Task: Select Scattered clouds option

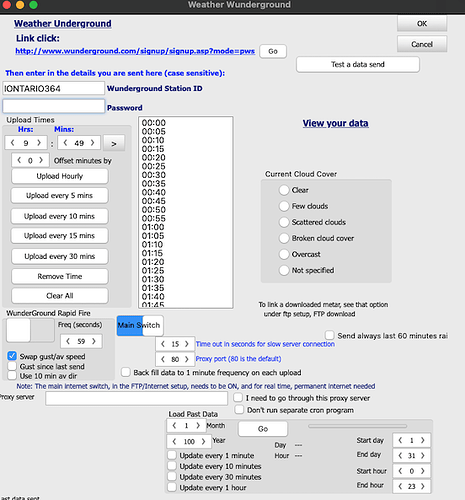Action: [x=284, y=222]
